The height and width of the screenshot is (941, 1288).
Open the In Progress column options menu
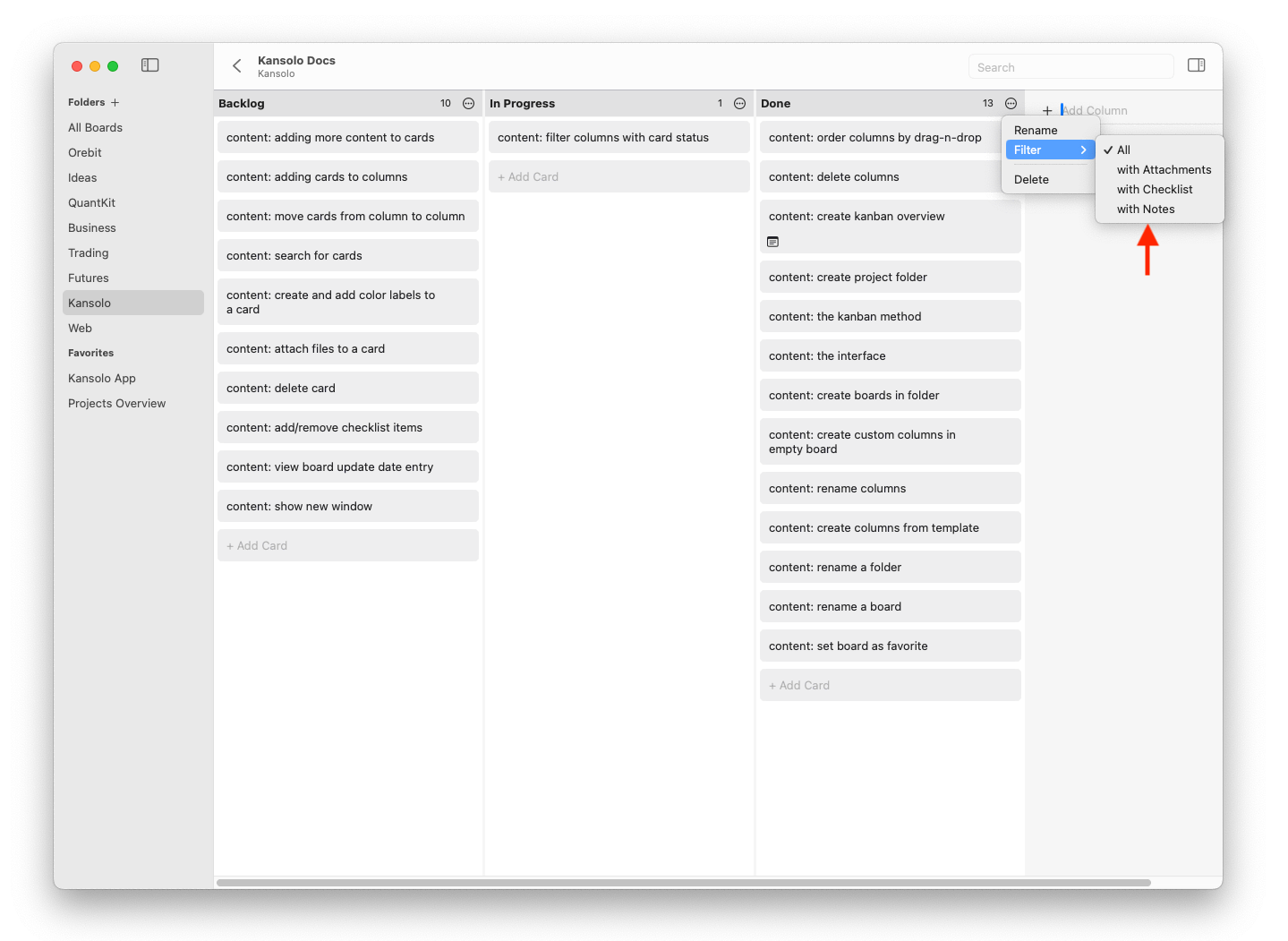pyautogui.click(x=739, y=104)
